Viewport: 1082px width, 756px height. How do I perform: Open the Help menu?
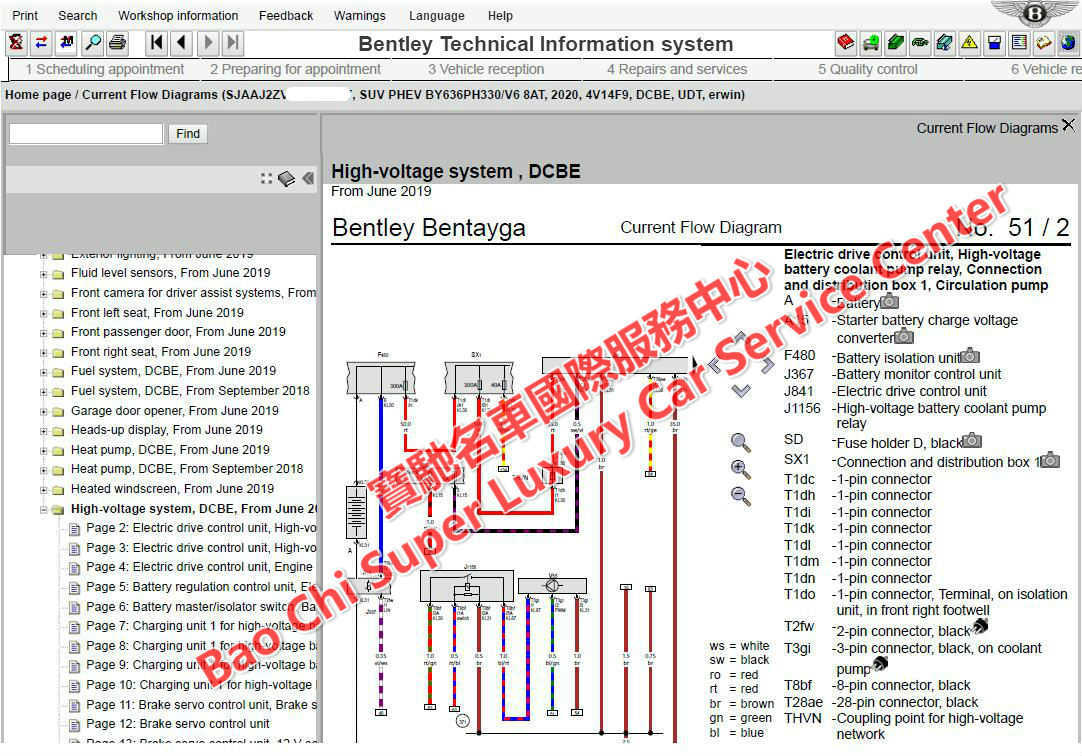[500, 15]
